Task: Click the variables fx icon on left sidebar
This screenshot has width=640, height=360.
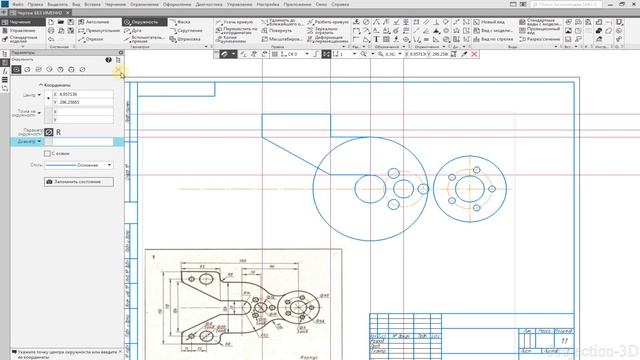Action: click(x=4, y=71)
